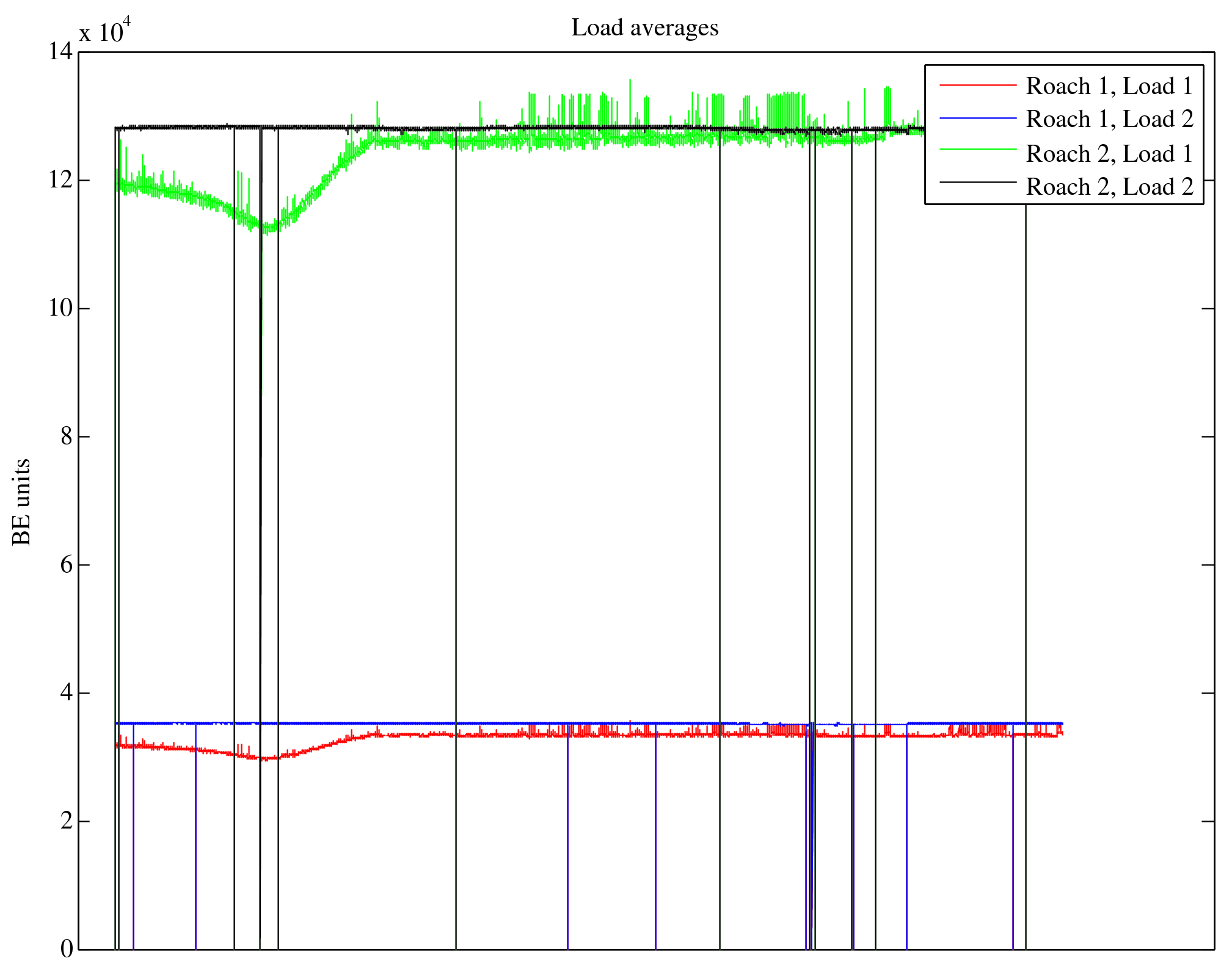Click the y-axis tick label 10
The height and width of the screenshot is (972, 1232).
tap(60, 308)
